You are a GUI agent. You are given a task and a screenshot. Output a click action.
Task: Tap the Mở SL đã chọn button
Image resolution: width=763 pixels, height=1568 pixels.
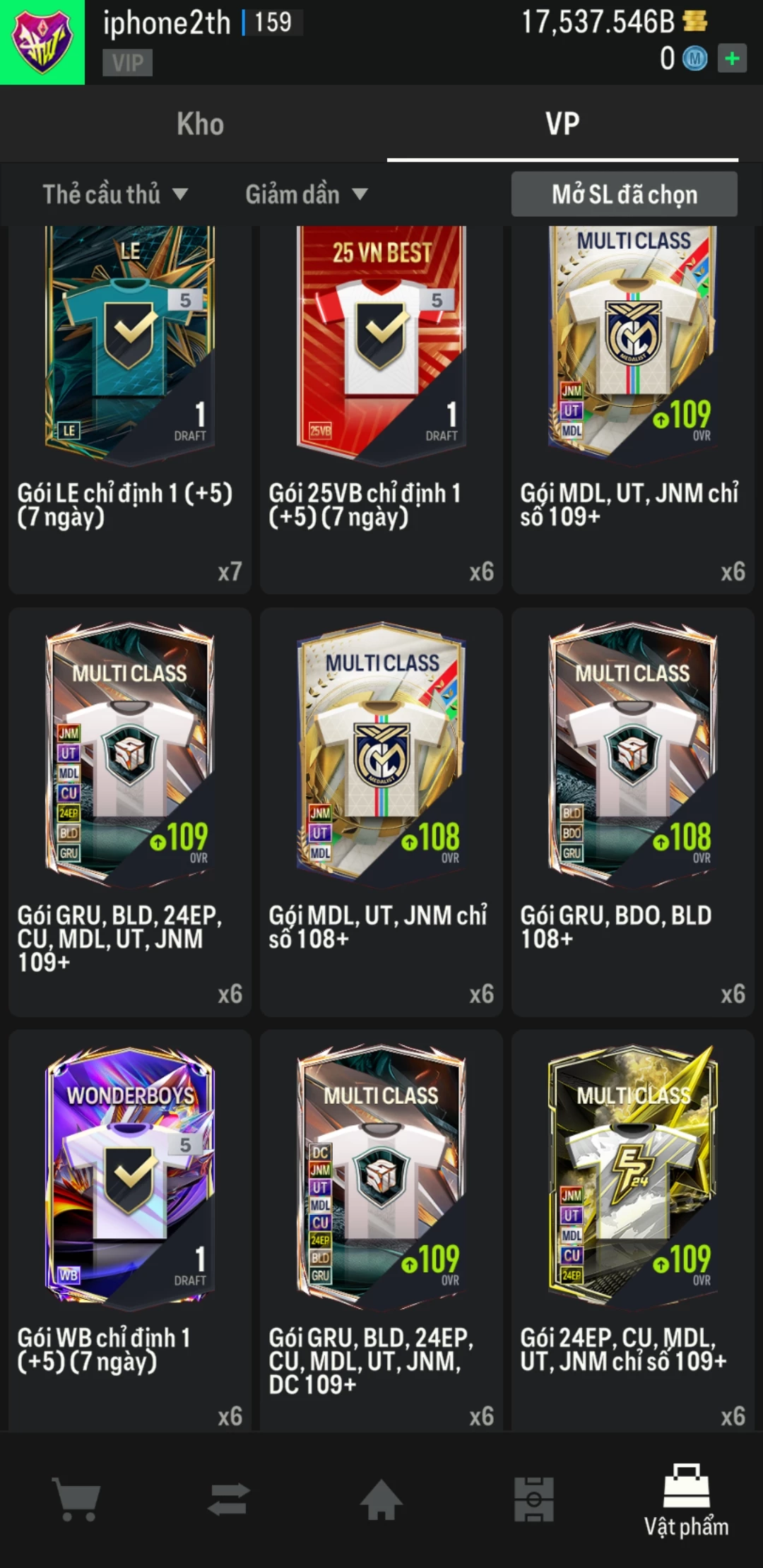(625, 194)
